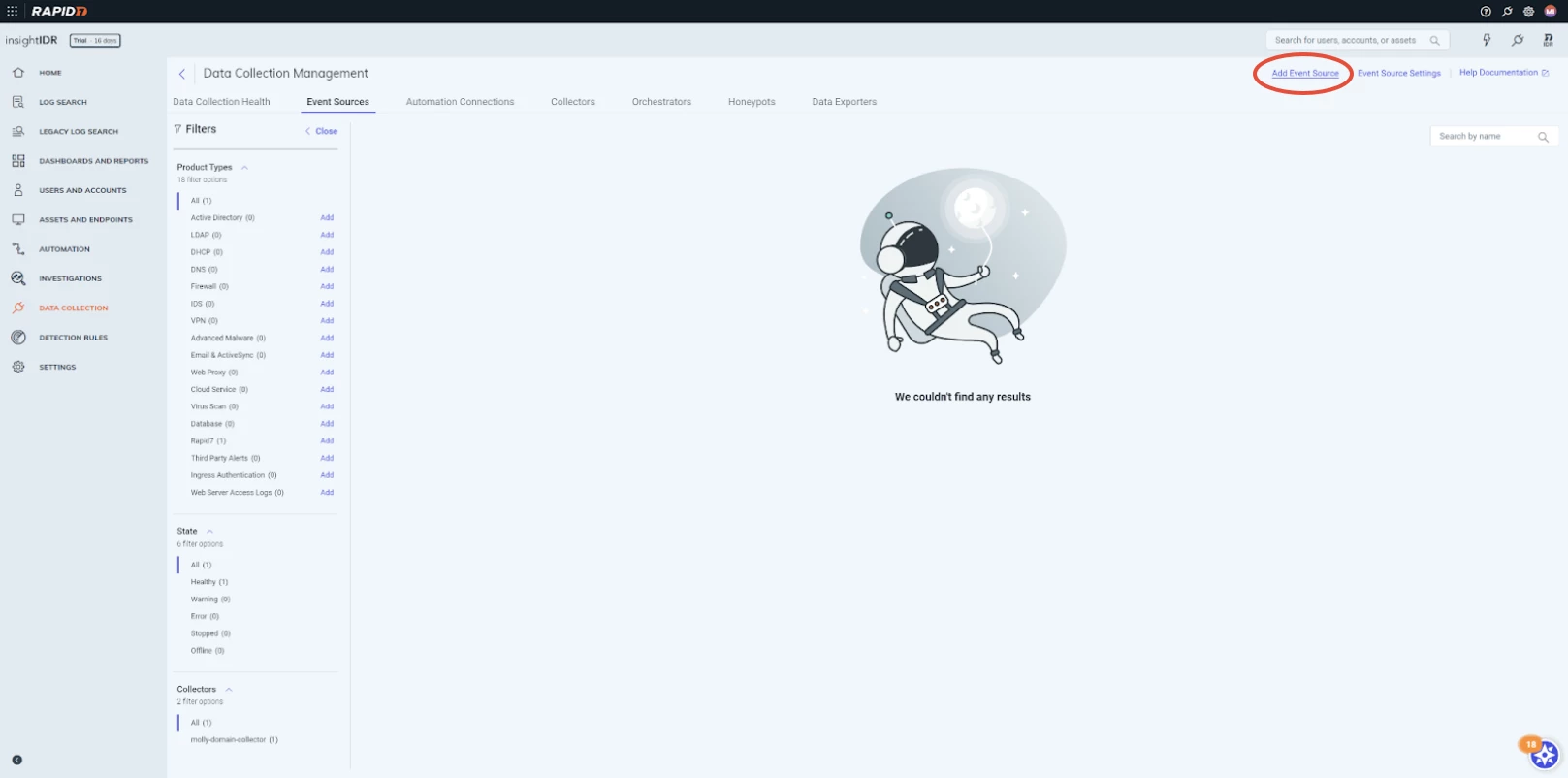This screenshot has height=778, width=1568.
Task: Open Event Source Settings link
Action: click(1399, 73)
